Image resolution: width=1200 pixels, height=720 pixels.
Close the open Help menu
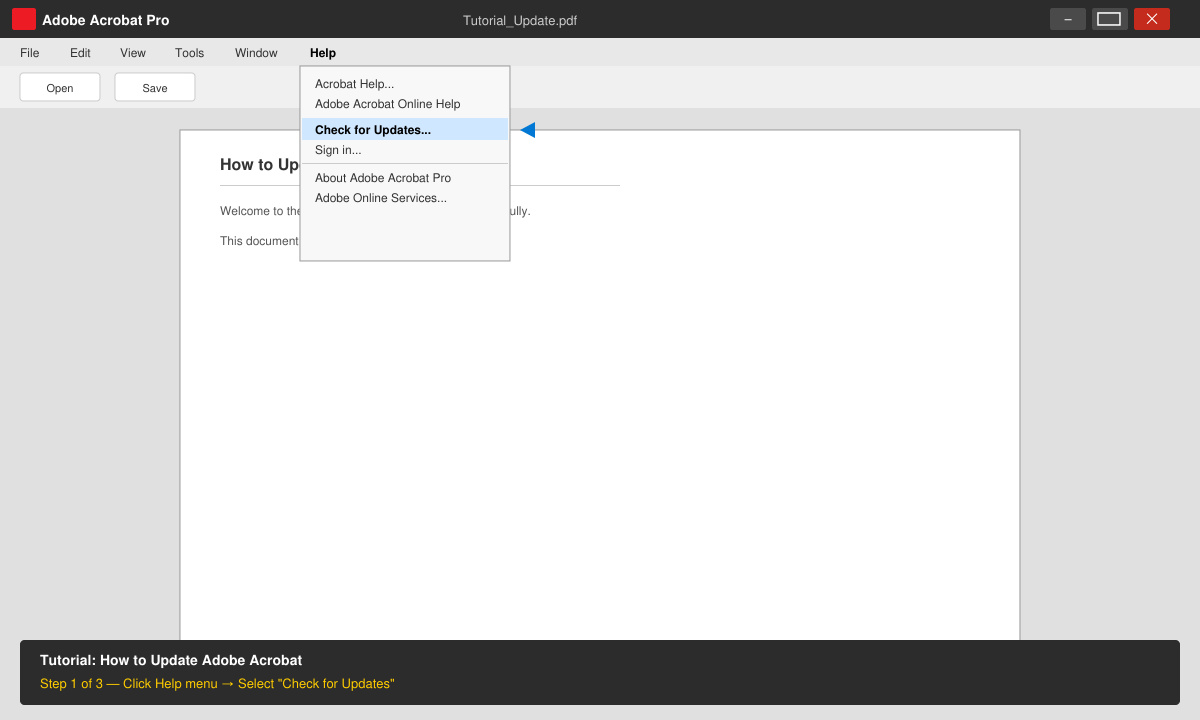[x=323, y=53]
